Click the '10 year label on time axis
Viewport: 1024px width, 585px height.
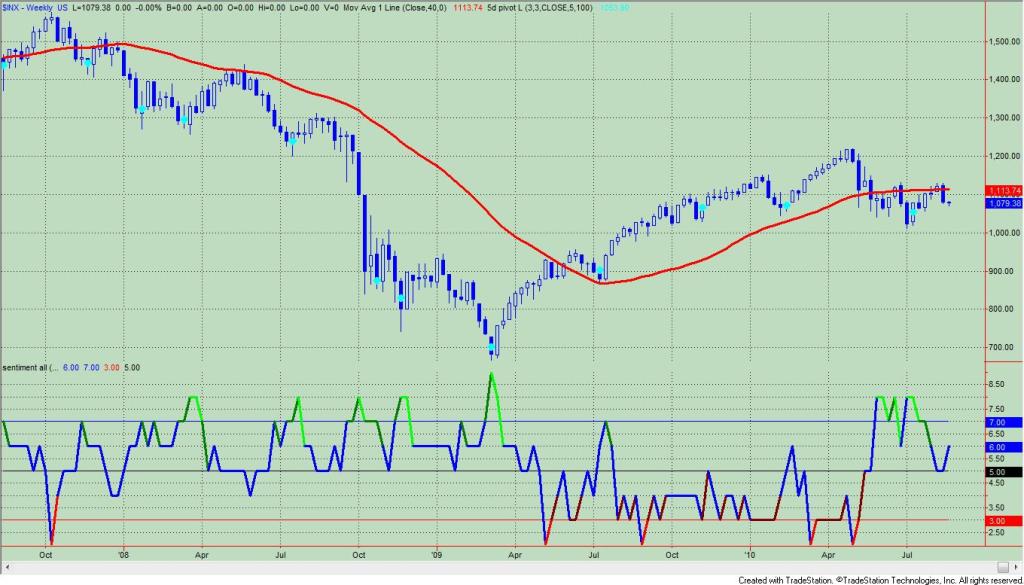point(750,554)
